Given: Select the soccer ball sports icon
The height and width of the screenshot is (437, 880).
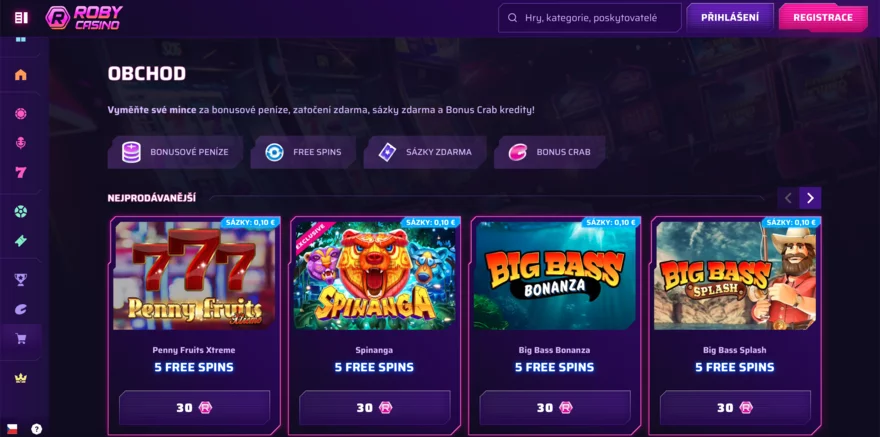Looking at the screenshot, I should (21, 211).
